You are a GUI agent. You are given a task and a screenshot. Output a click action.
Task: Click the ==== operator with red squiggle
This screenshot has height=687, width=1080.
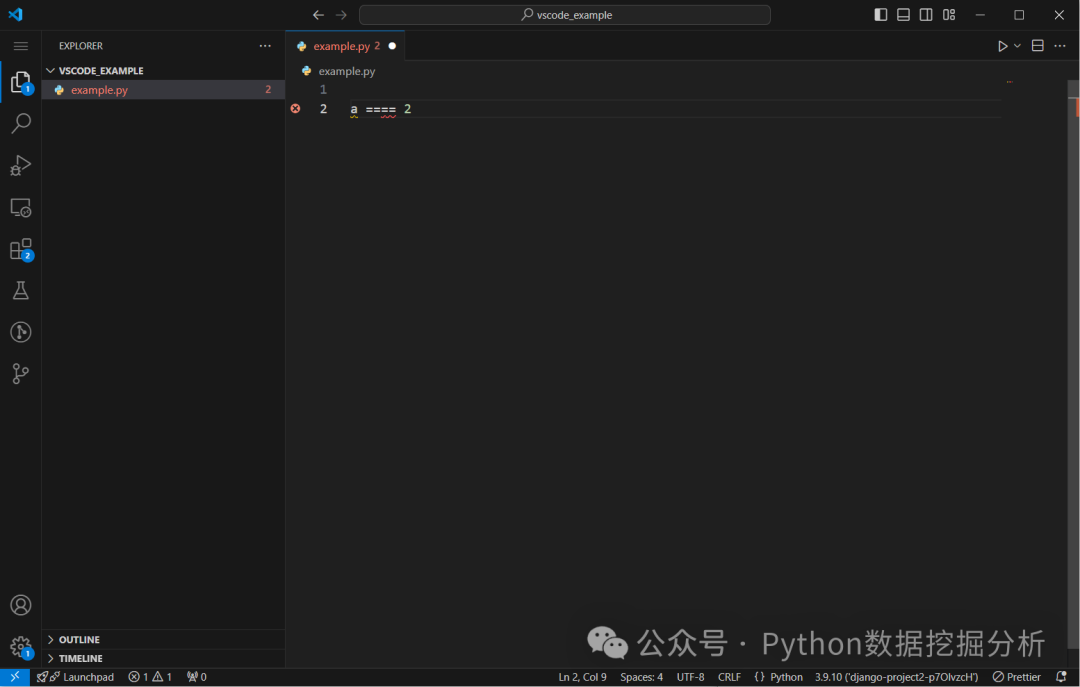pyautogui.click(x=381, y=110)
